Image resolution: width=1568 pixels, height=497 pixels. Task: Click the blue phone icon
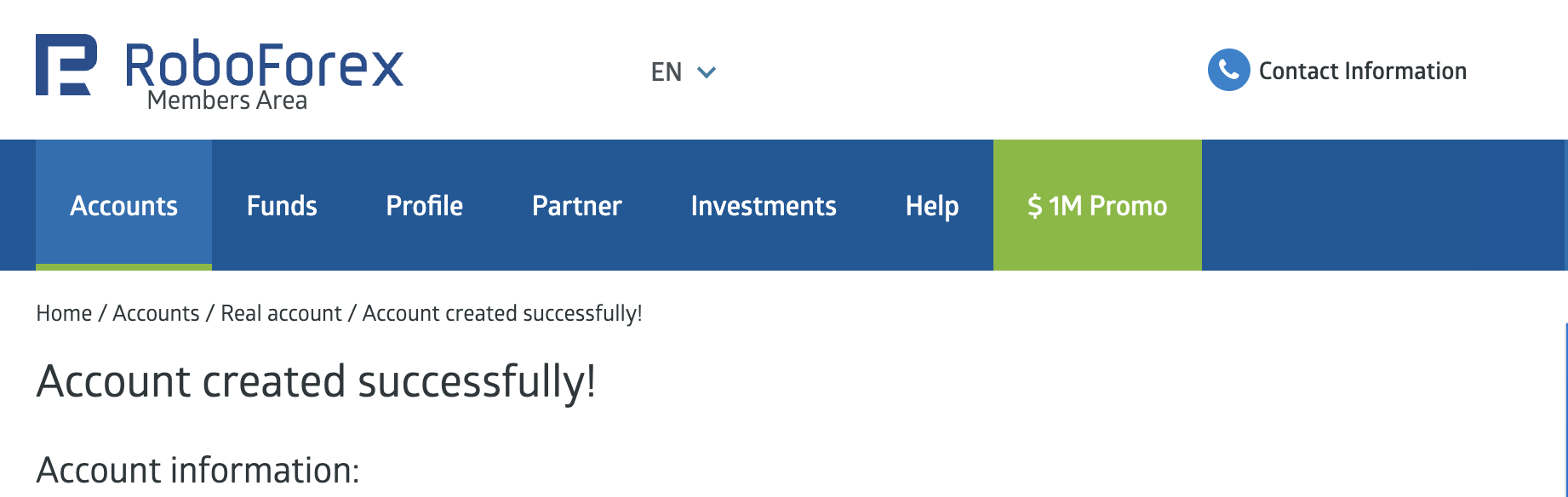[x=1228, y=70]
